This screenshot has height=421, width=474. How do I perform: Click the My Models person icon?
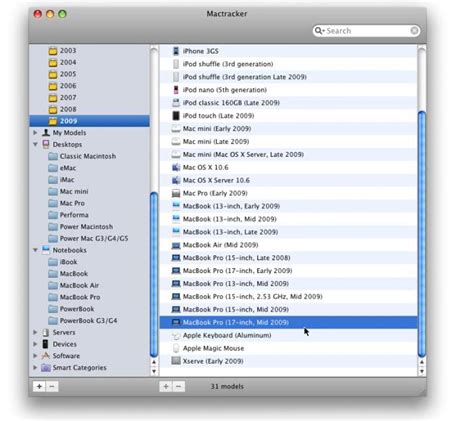point(46,133)
